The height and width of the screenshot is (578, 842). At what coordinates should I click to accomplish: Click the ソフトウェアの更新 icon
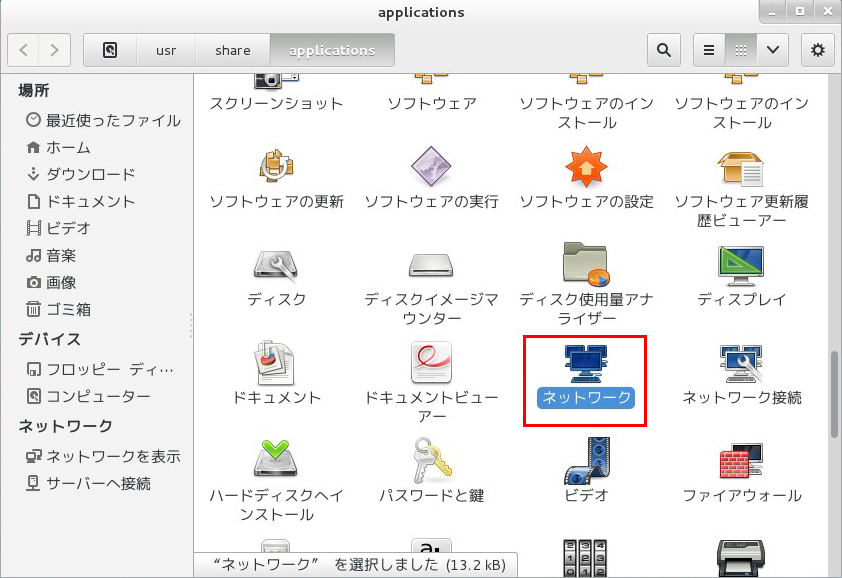(276, 168)
